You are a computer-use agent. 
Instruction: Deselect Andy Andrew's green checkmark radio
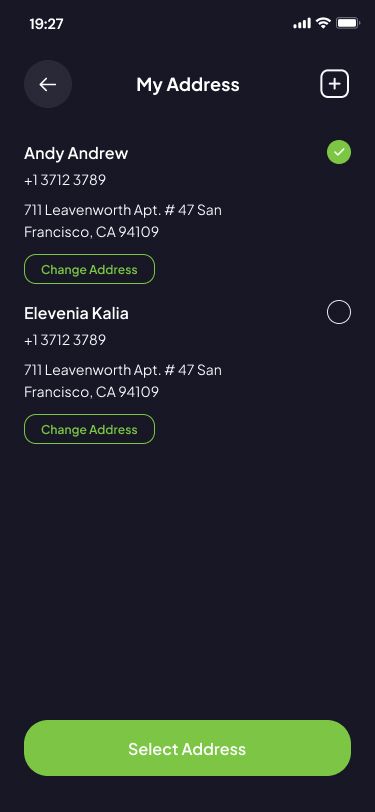[339, 153]
